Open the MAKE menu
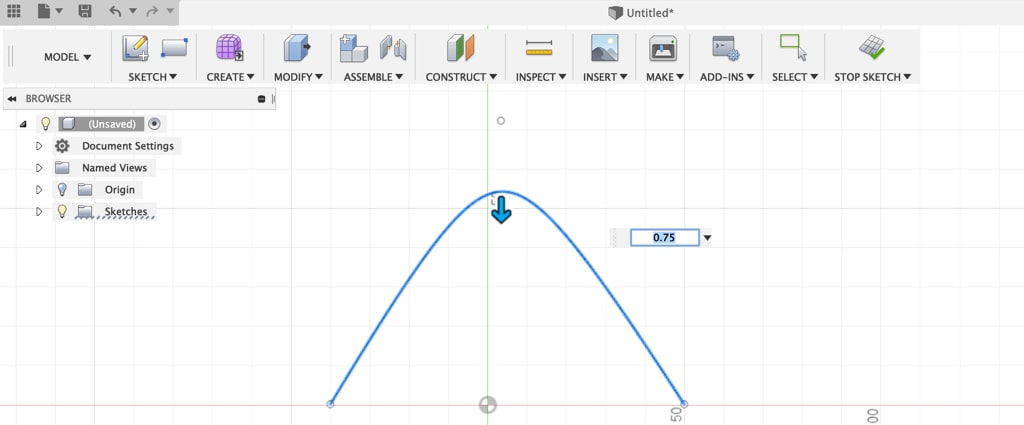This screenshot has height=425, width=1024. [x=665, y=77]
